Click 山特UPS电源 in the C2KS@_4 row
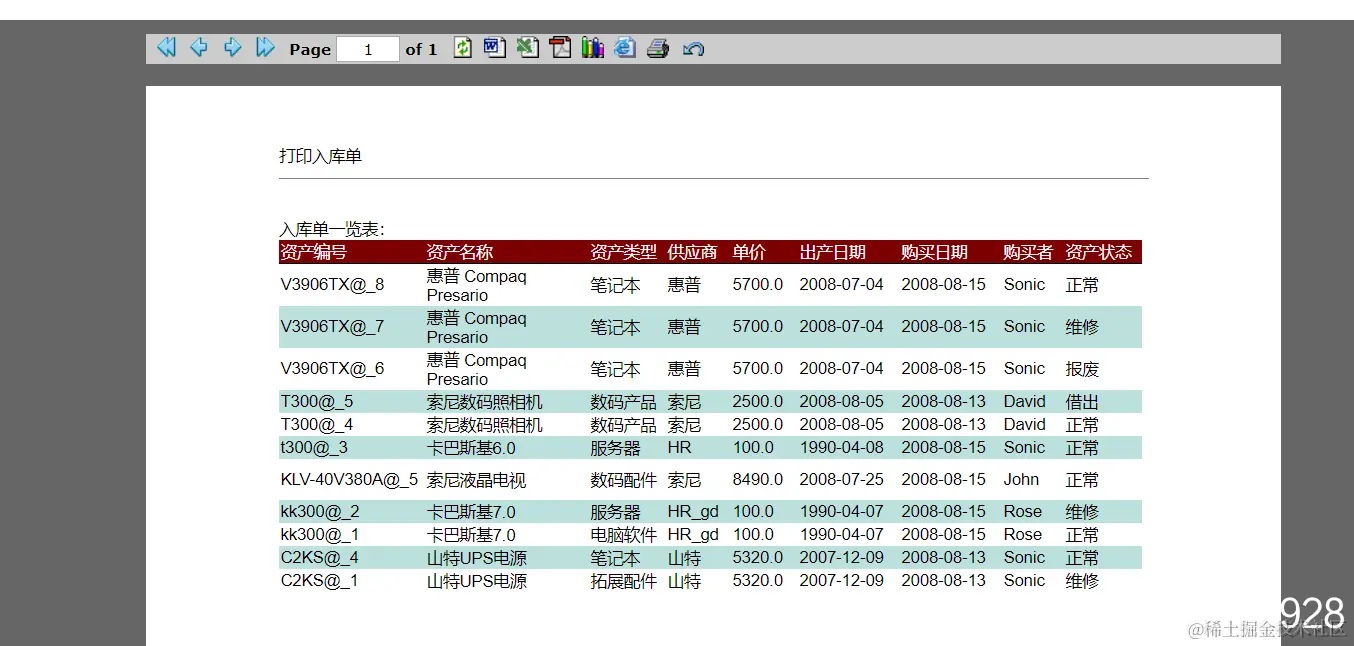 [x=477, y=558]
